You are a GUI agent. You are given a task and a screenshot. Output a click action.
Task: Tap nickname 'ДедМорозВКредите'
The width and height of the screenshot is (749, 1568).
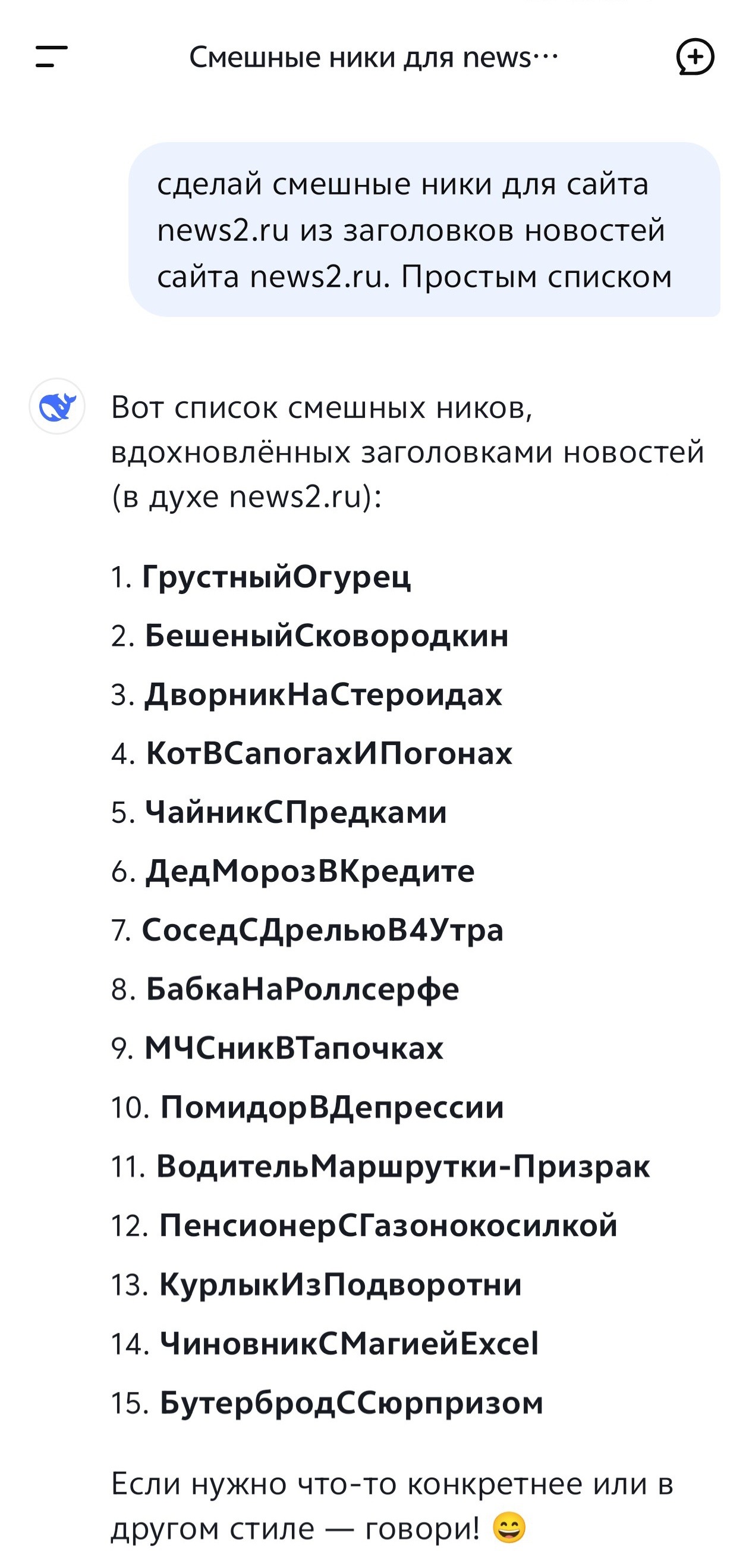(x=310, y=871)
